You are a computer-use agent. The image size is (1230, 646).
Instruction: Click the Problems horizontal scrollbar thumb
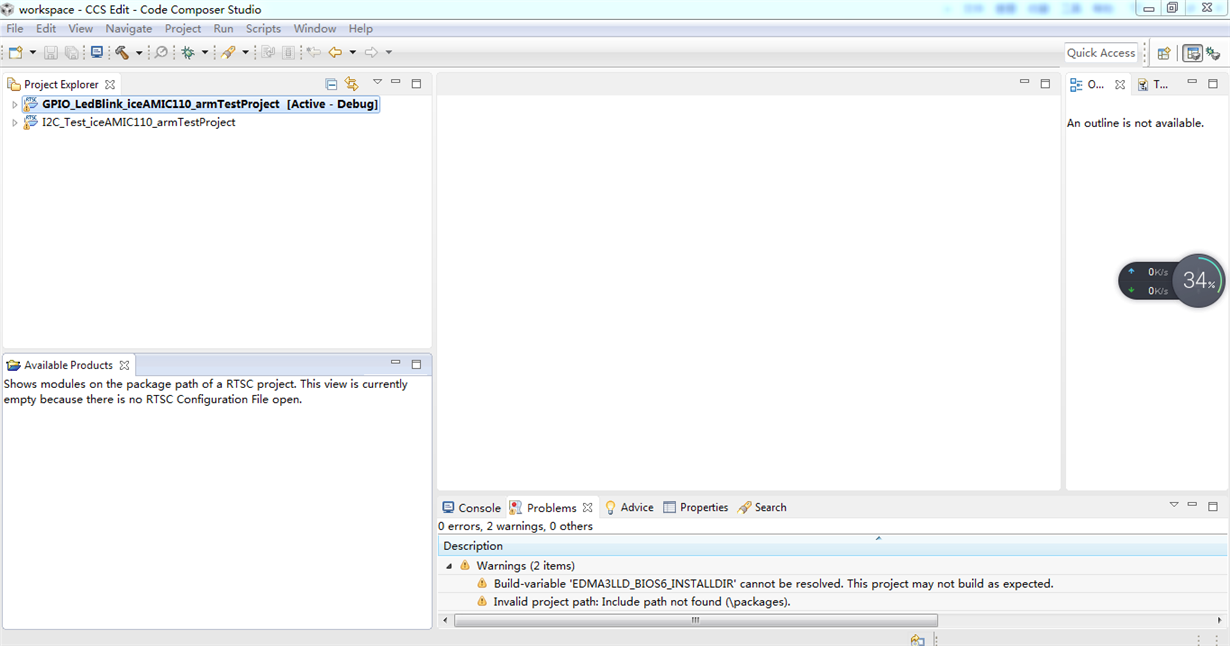[x=696, y=621]
